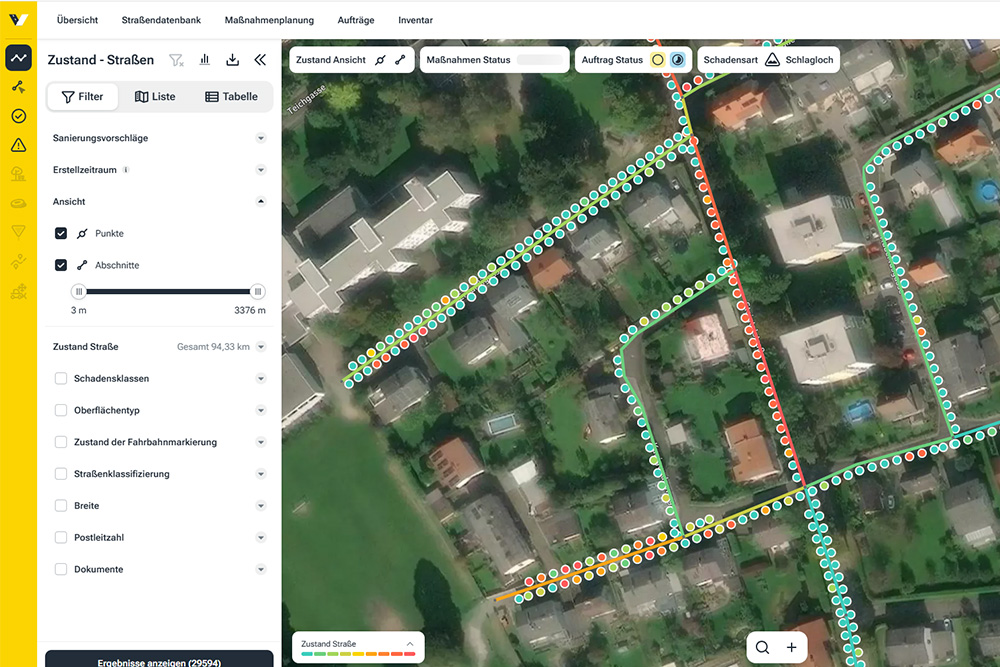Click the Teichgasse street label on map
1000x667 pixels.
307,99
